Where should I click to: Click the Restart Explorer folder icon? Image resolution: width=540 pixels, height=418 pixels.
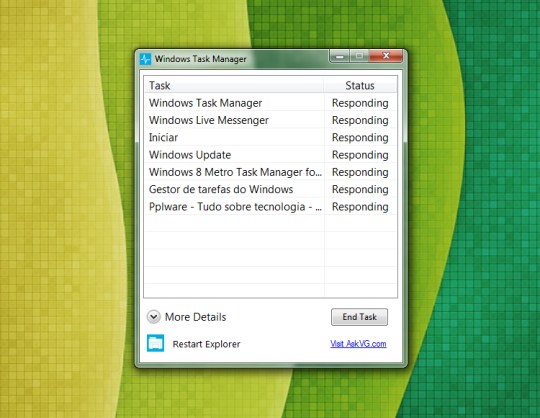point(155,343)
